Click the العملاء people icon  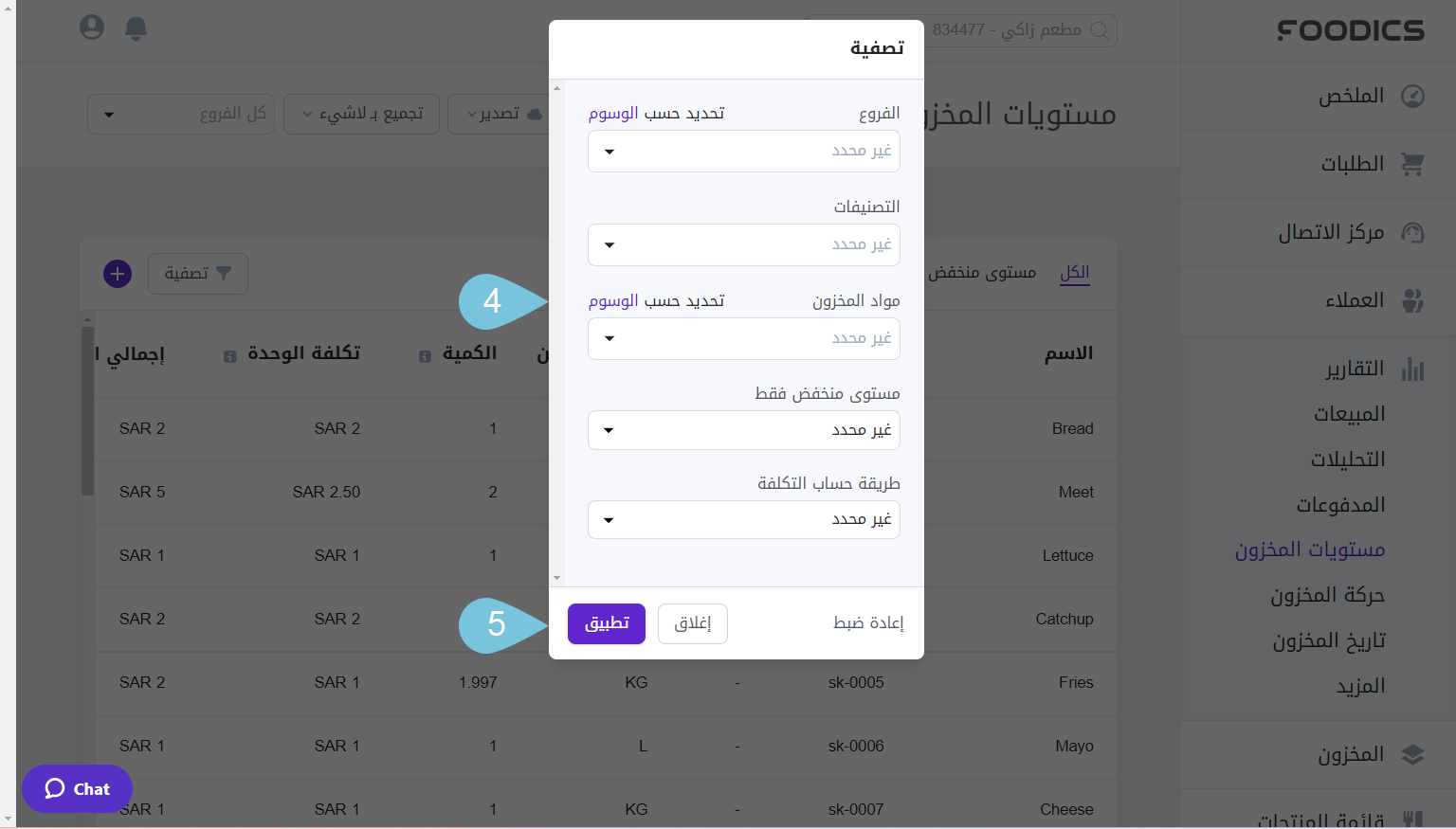click(x=1412, y=300)
